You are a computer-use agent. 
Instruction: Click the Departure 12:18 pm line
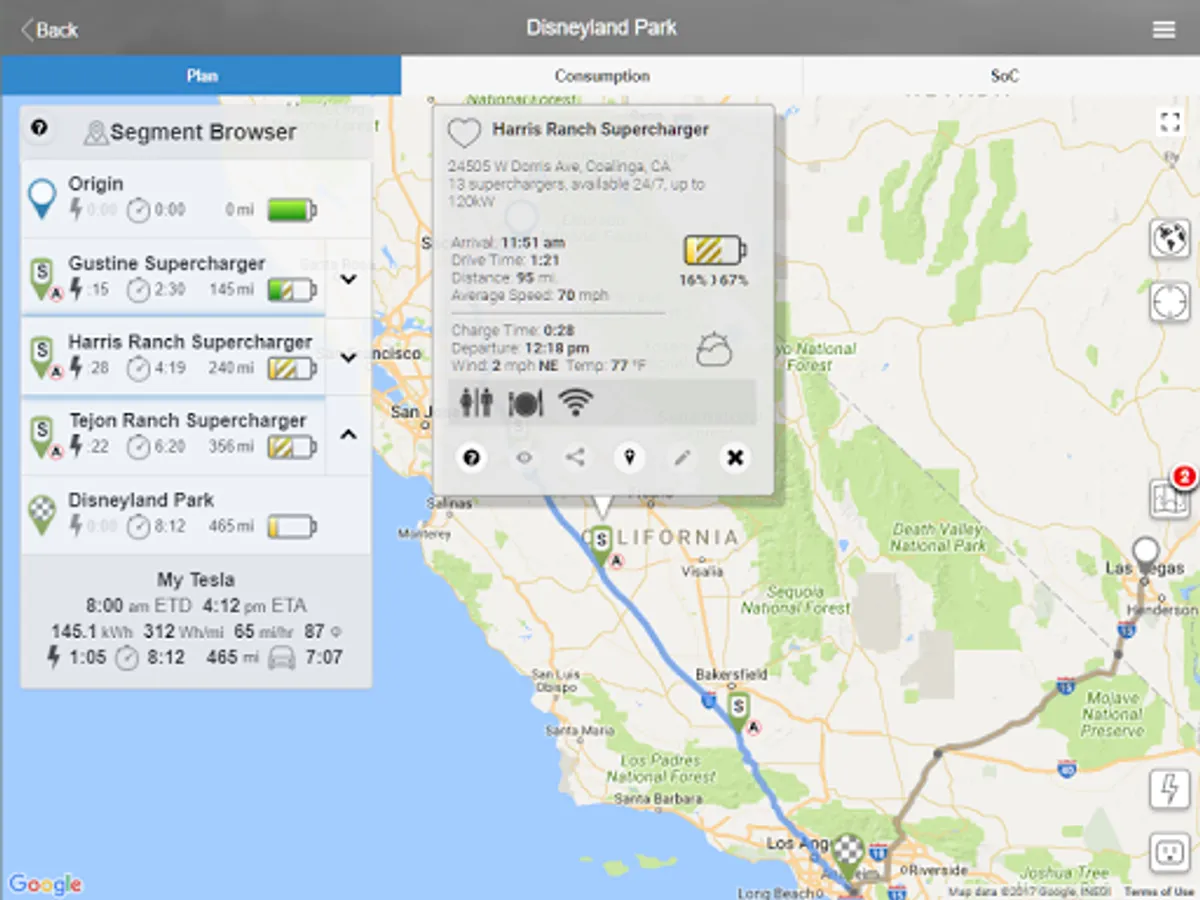point(520,348)
